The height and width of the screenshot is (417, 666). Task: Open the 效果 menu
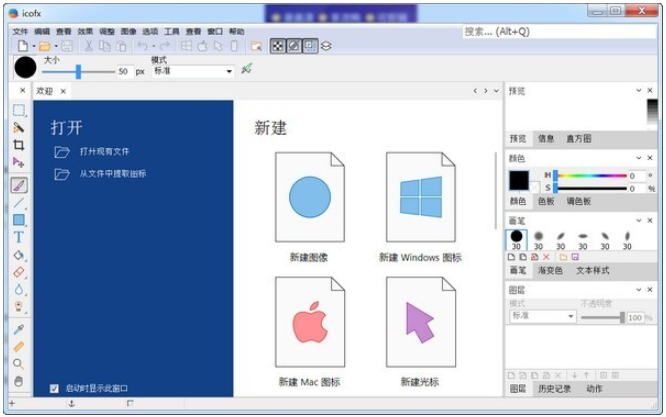[x=85, y=31]
